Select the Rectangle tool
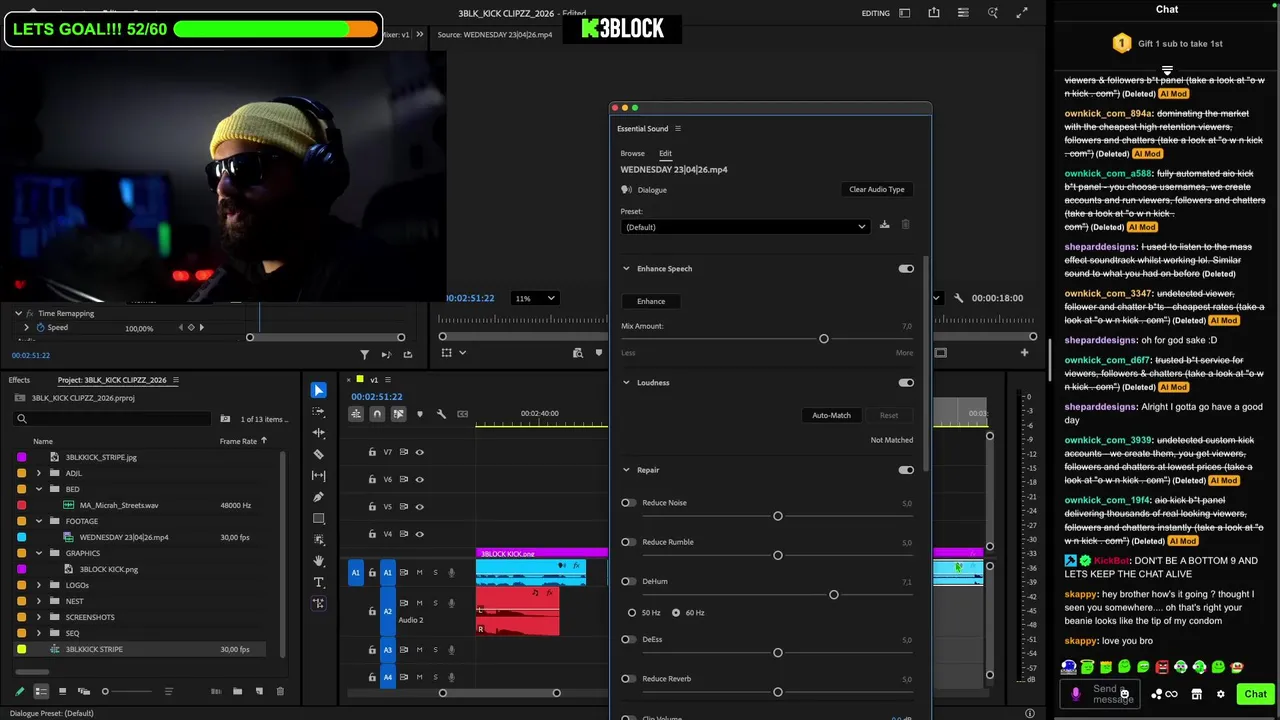Viewport: 1280px width, 720px height. click(x=318, y=518)
